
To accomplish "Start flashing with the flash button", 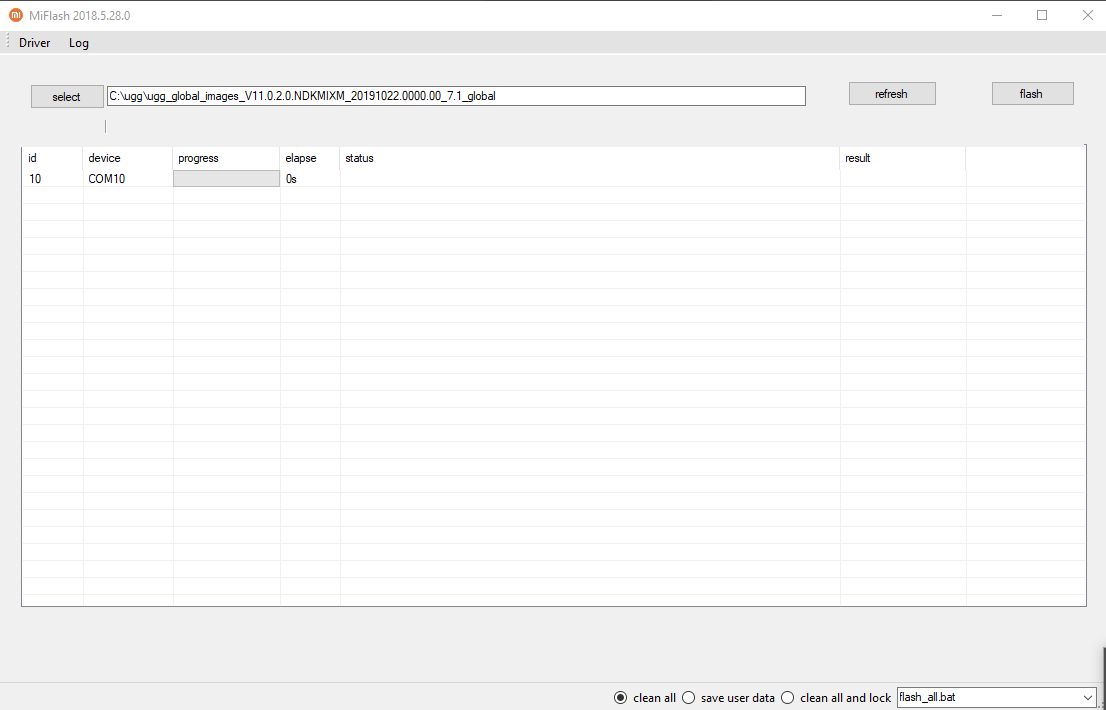I will point(1033,94).
